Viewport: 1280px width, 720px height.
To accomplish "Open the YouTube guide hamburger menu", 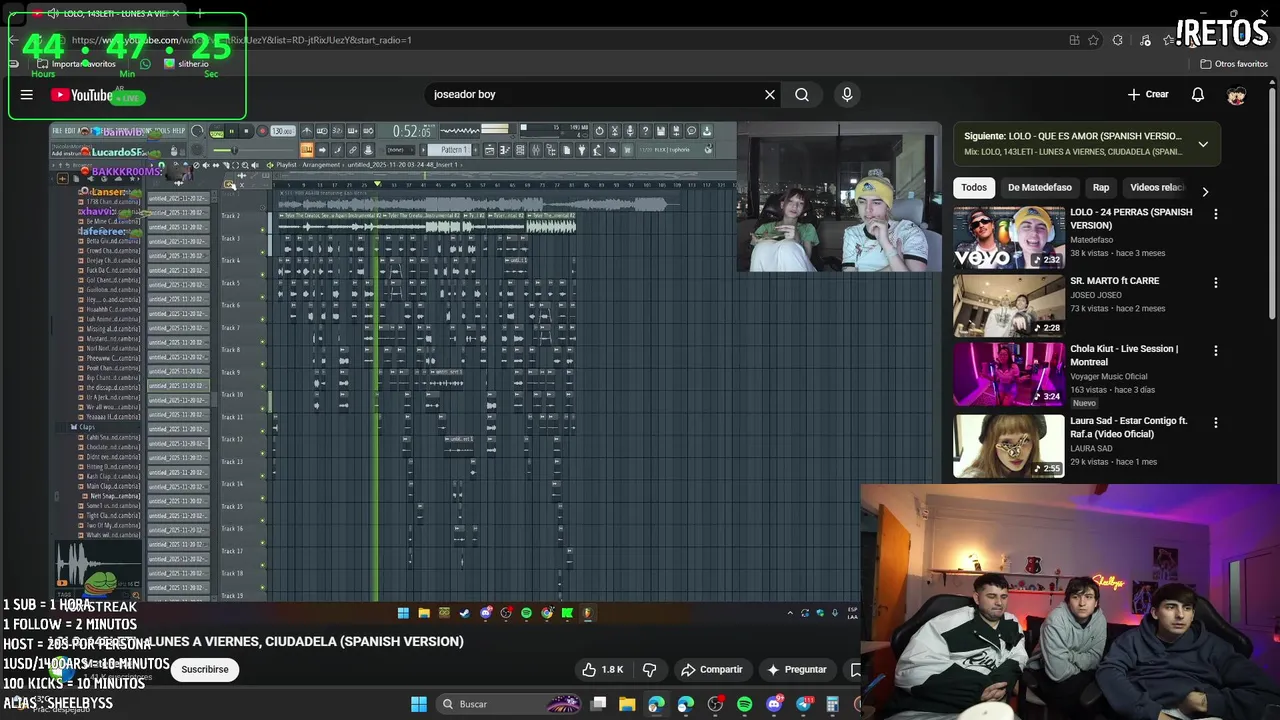I will click(x=27, y=95).
